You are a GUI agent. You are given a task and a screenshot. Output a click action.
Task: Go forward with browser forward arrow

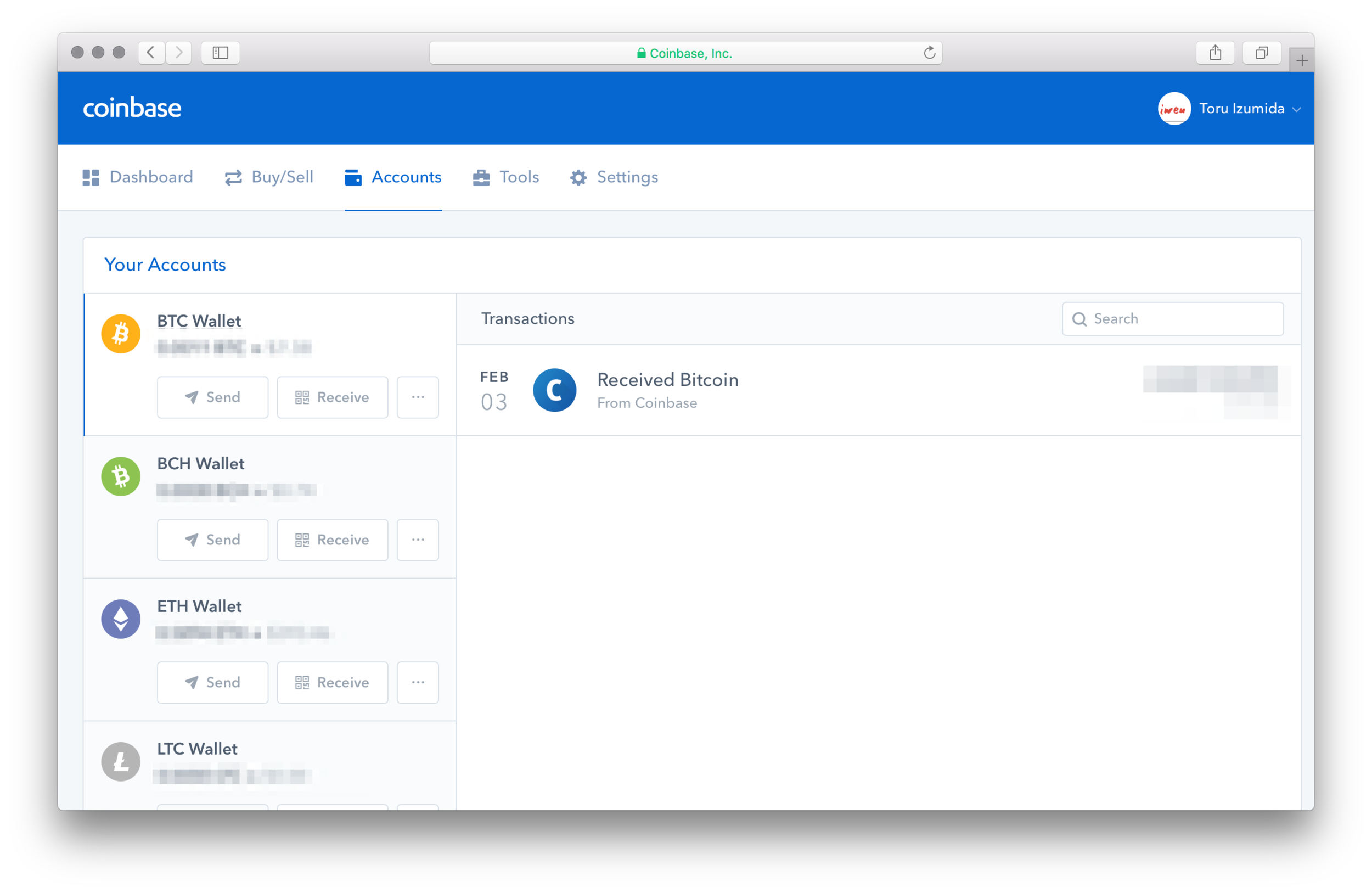[179, 53]
